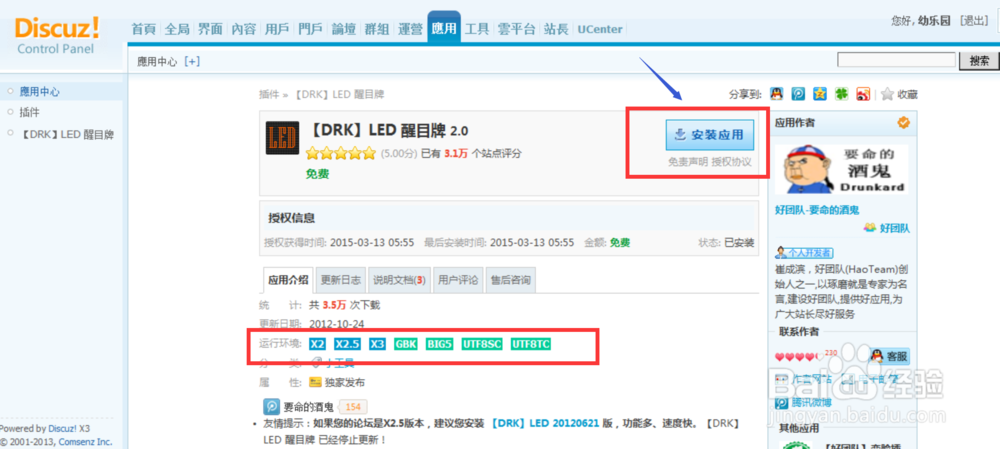Viewport: 1000px width, 449px height.
Task: Share to Sina Weibo icon
Action: 864,94
